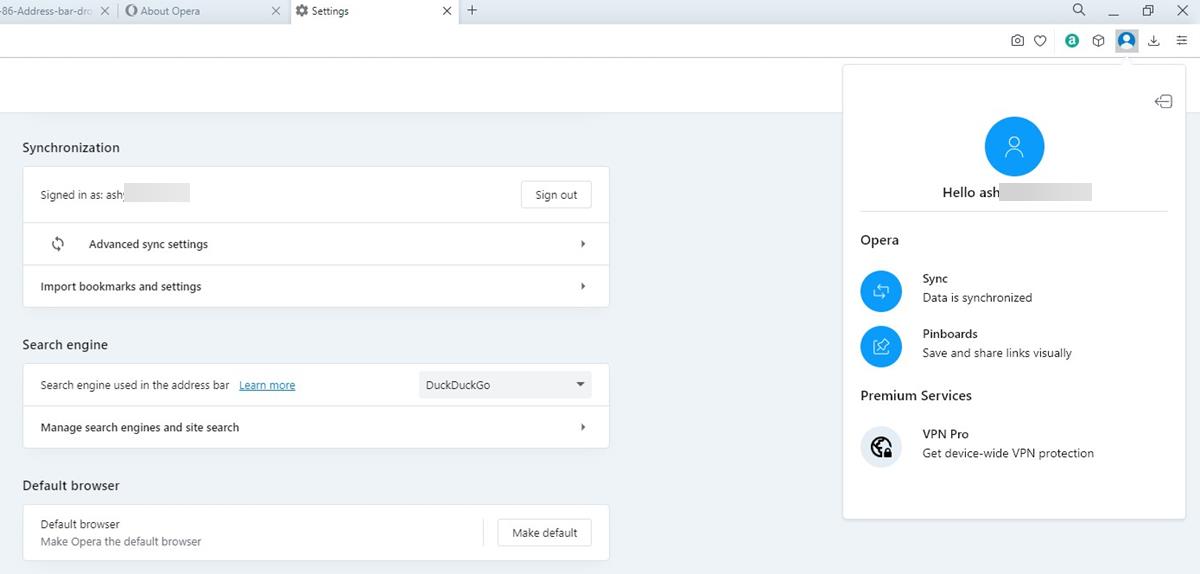
Task: Click the Premium Services heading
Action: pos(916,395)
